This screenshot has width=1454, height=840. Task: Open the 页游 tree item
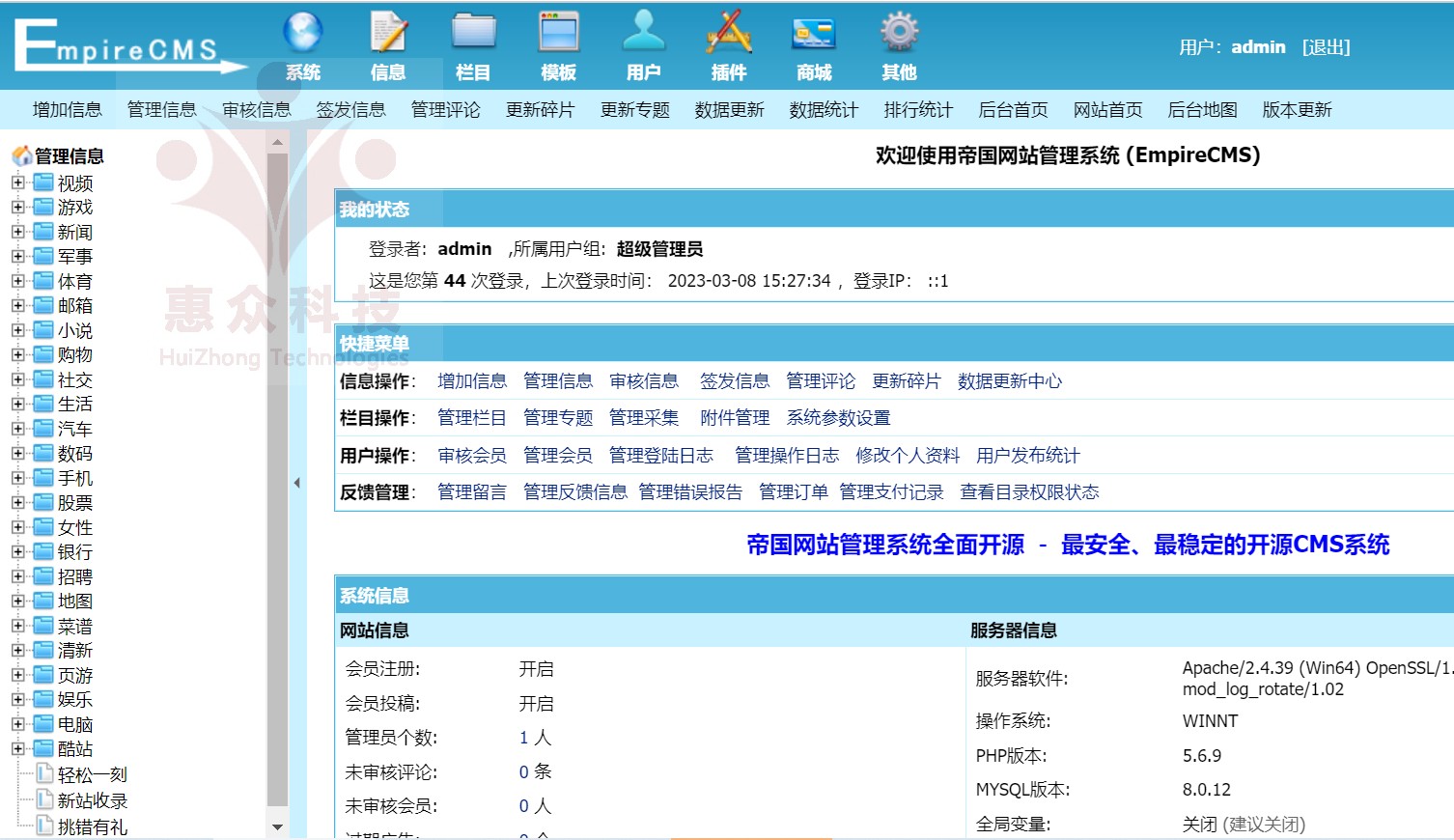74,675
